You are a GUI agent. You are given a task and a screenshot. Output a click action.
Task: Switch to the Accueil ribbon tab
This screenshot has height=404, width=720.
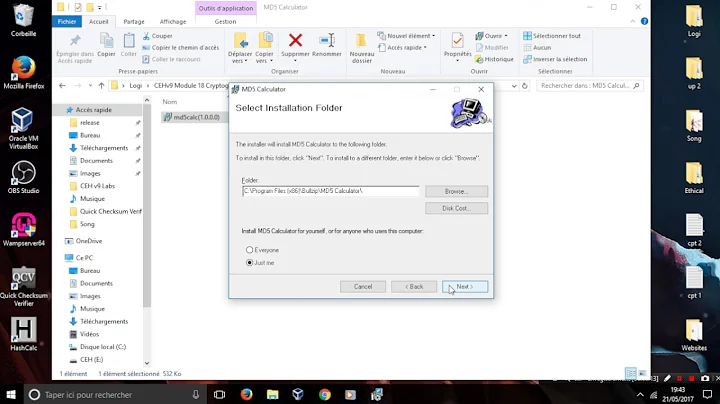(99, 22)
